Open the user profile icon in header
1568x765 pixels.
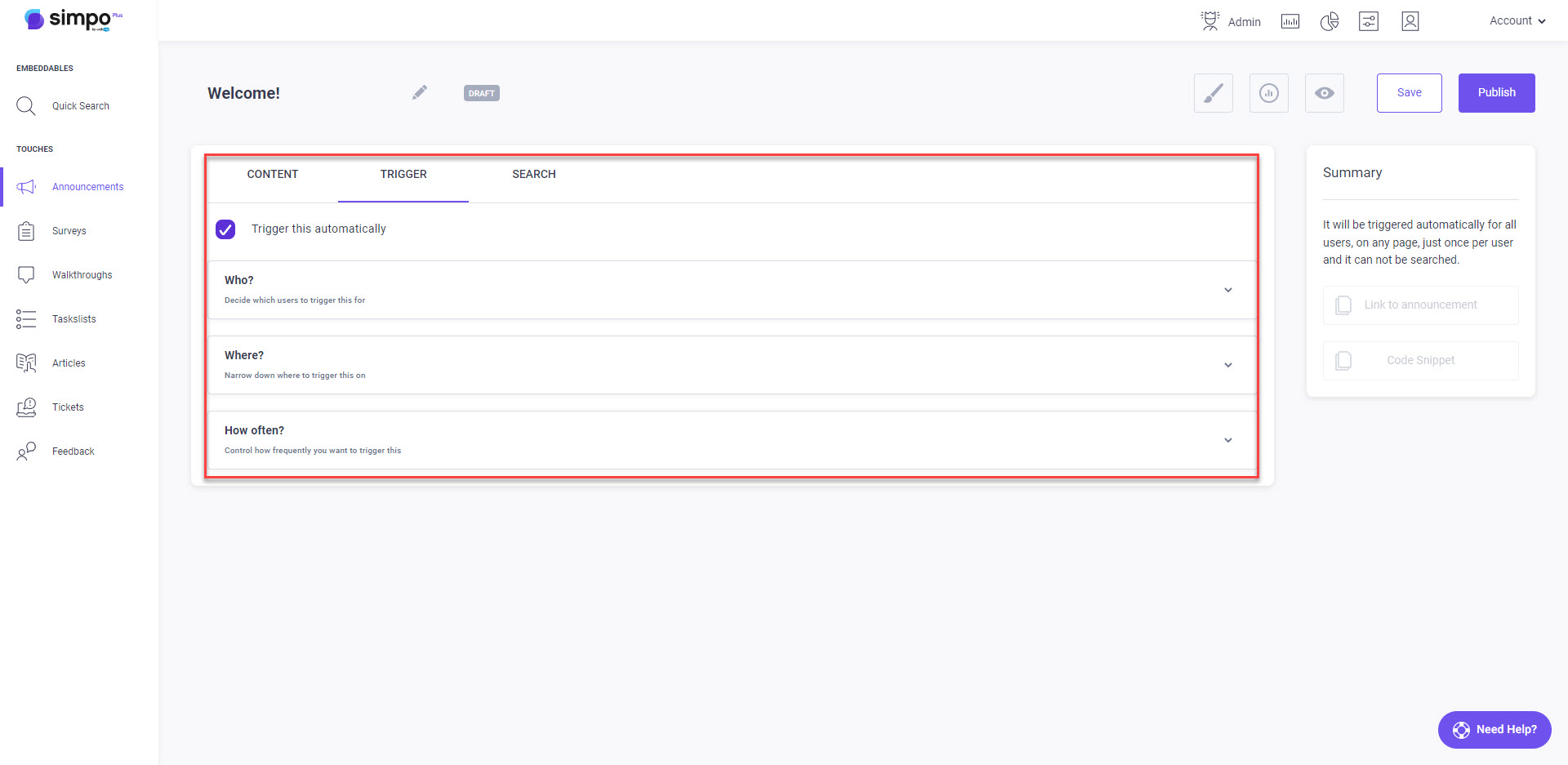tap(1410, 21)
